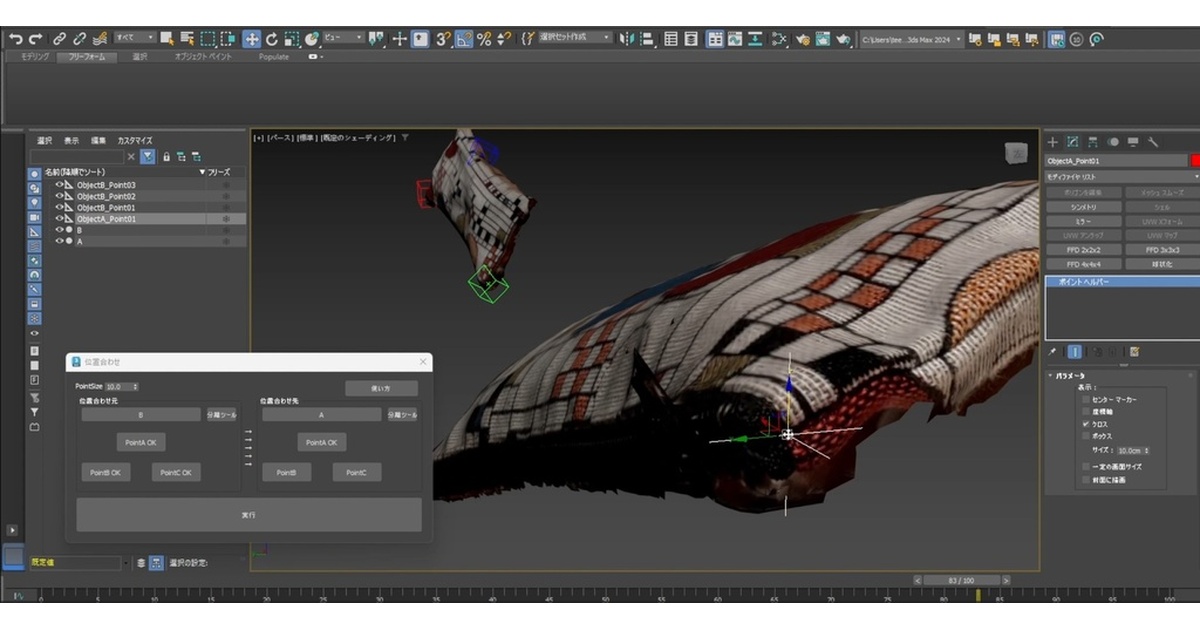Hide object B using its eye icon

59,229
